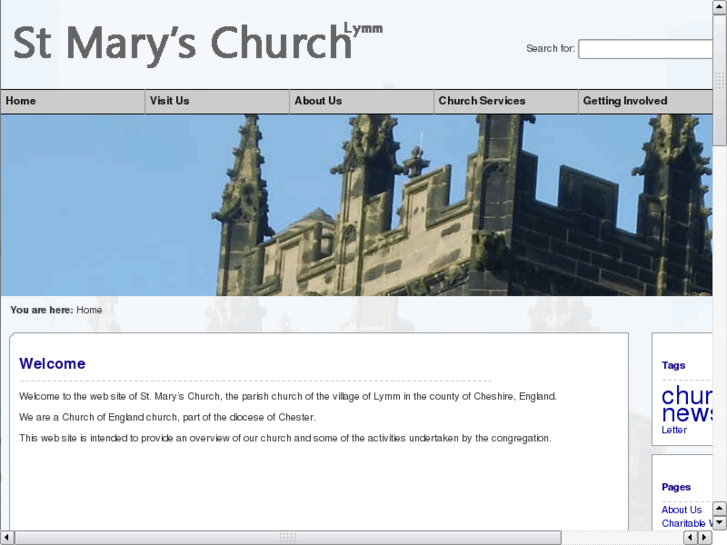Click the vertical scrollbar up arrow at top

pyautogui.click(x=720, y=6)
